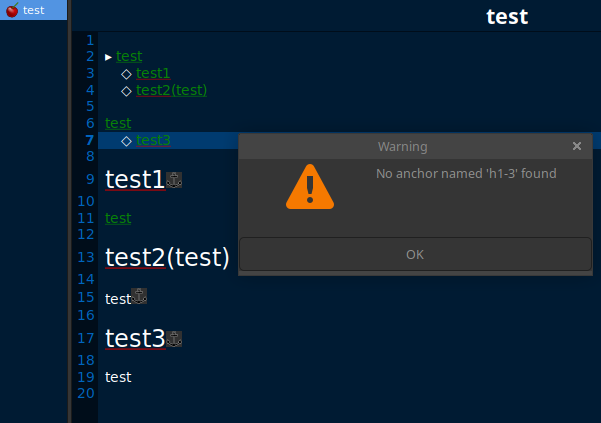This screenshot has width=601, height=423.
Task: Click the top-level test link on line 2
Action: [129, 57]
